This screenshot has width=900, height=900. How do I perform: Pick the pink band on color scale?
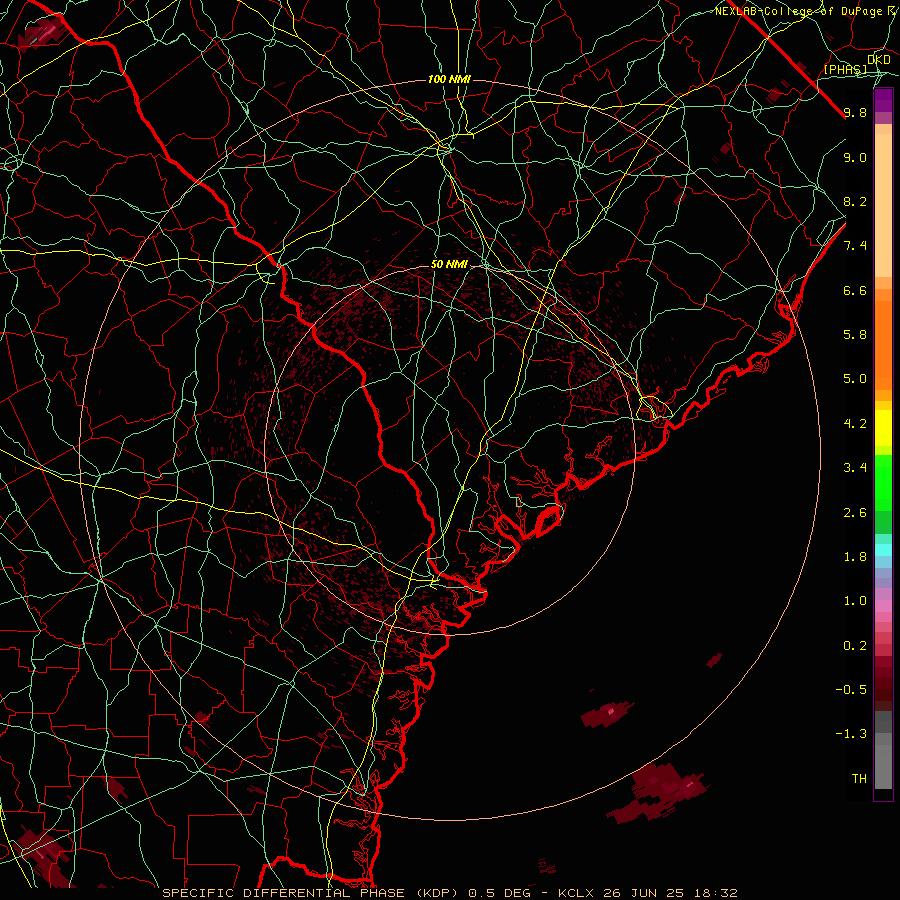pyautogui.click(x=883, y=606)
